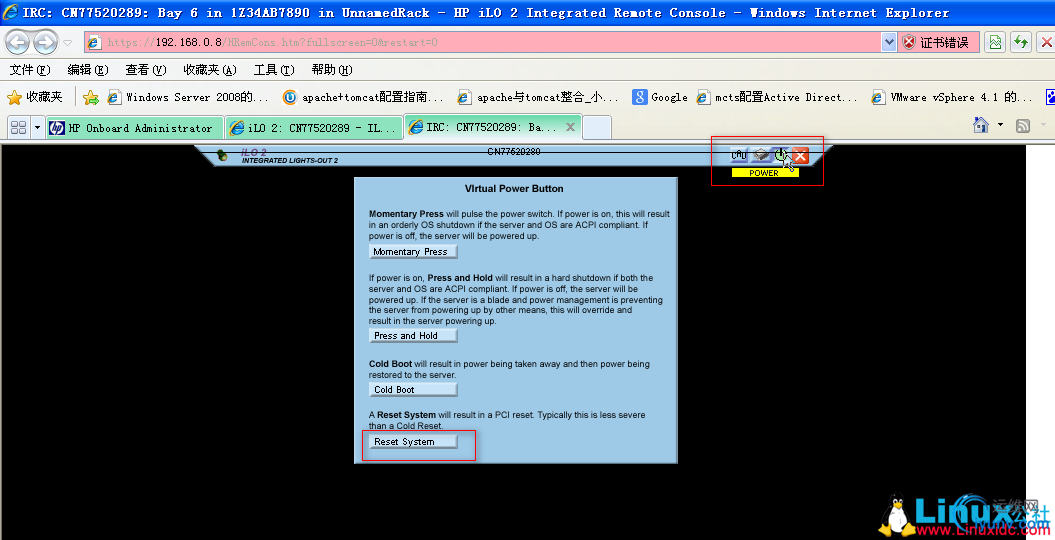Open the 工具(T) menu

274,70
